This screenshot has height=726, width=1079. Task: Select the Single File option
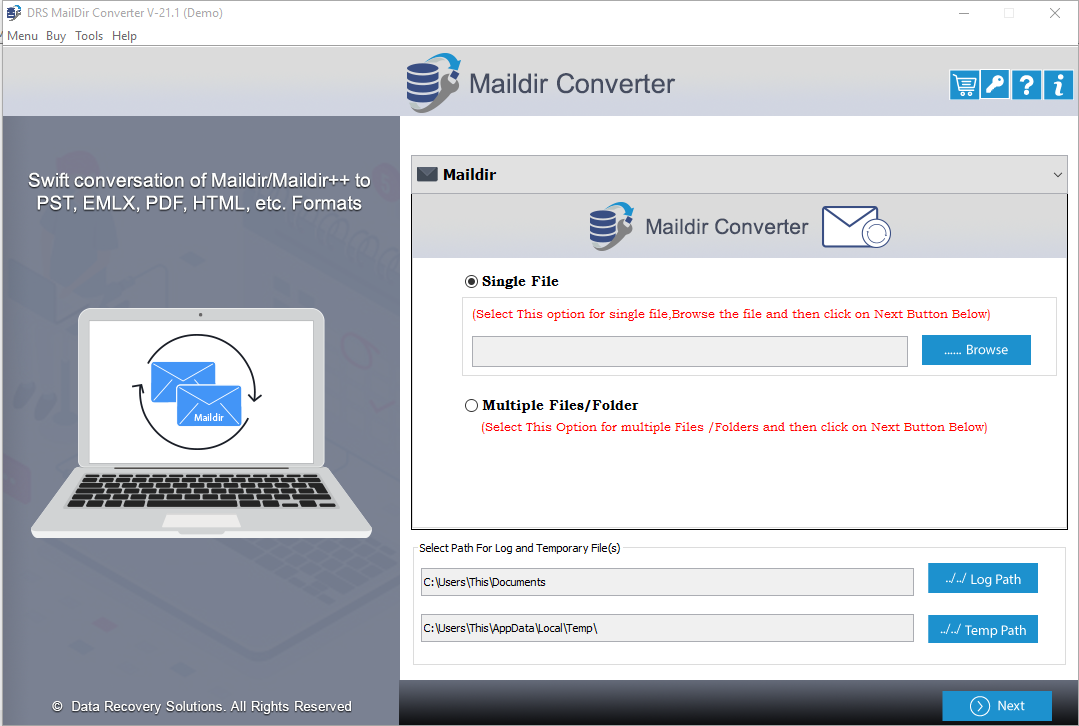click(471, 281)
